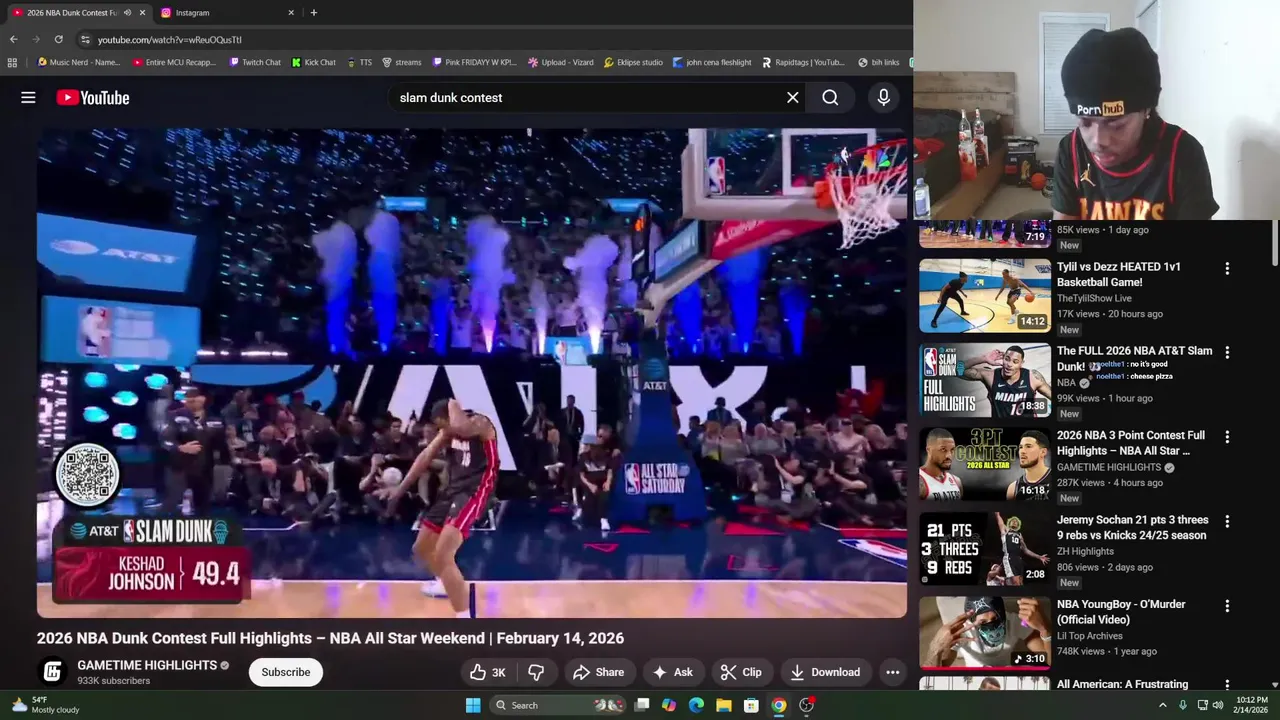Image resolution: width=1280 pixels, height=720 pixels.
Task: Clear the search box with the X
Action: (x=793, y=98)
